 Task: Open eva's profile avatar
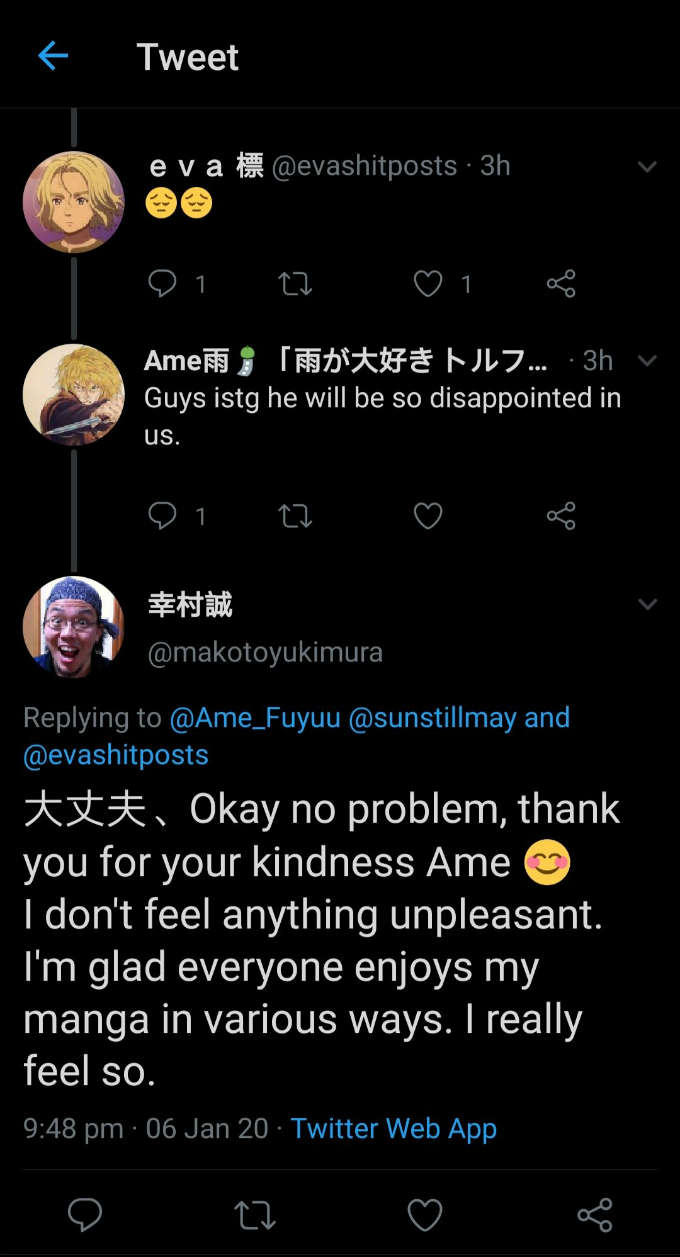(x=73, y=202)
